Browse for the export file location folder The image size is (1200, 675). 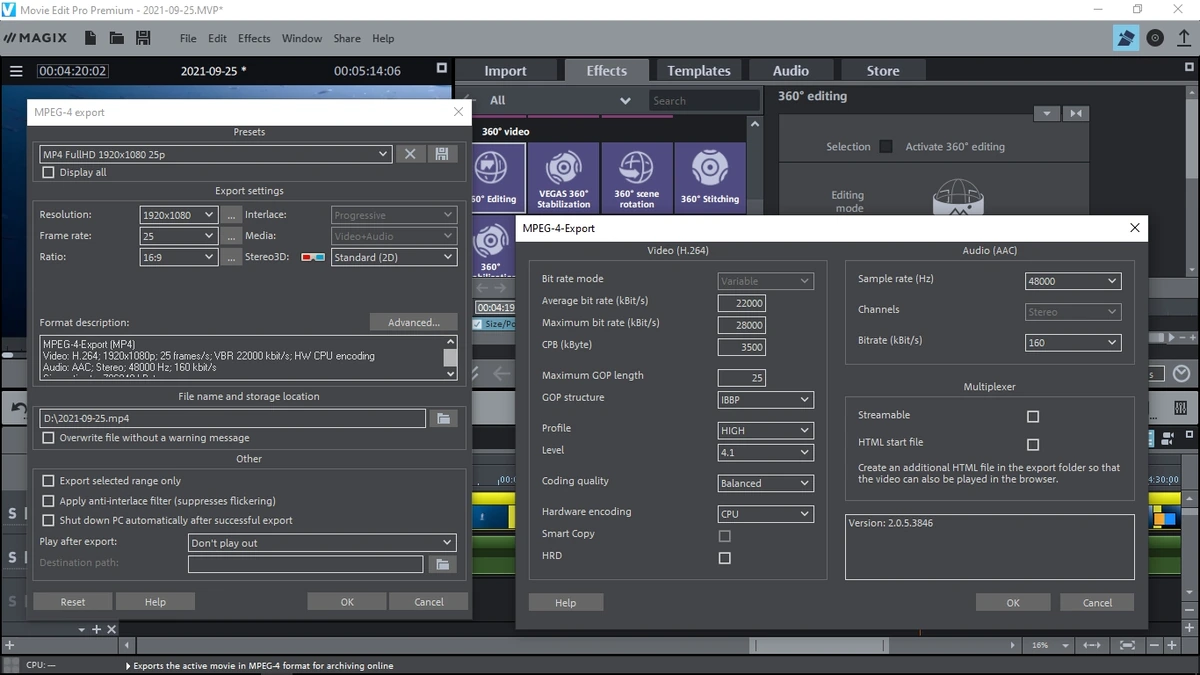click(x=443, y=418)
